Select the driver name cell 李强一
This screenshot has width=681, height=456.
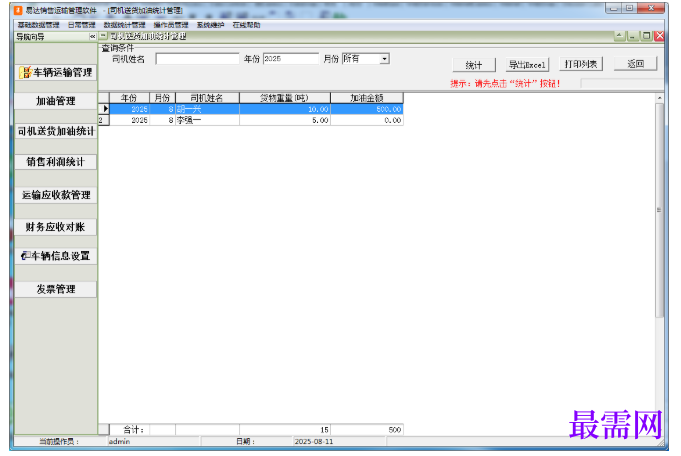tap(207, 120)
